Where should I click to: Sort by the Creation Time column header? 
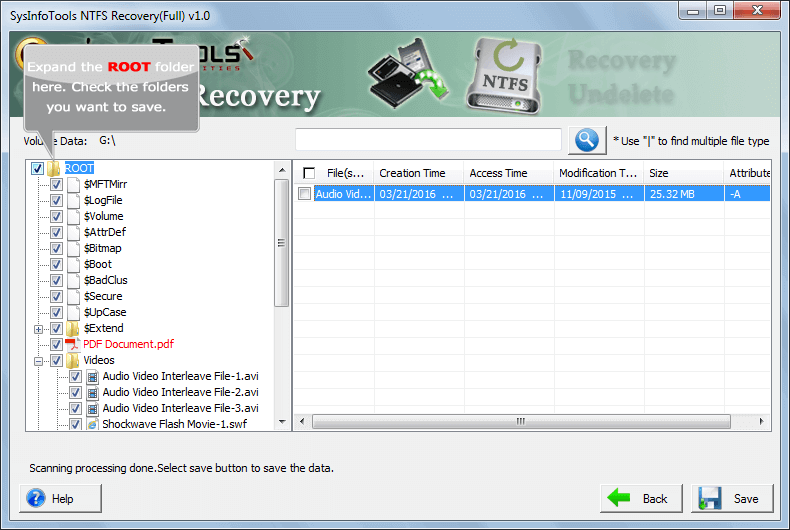[x=418, y=173]
